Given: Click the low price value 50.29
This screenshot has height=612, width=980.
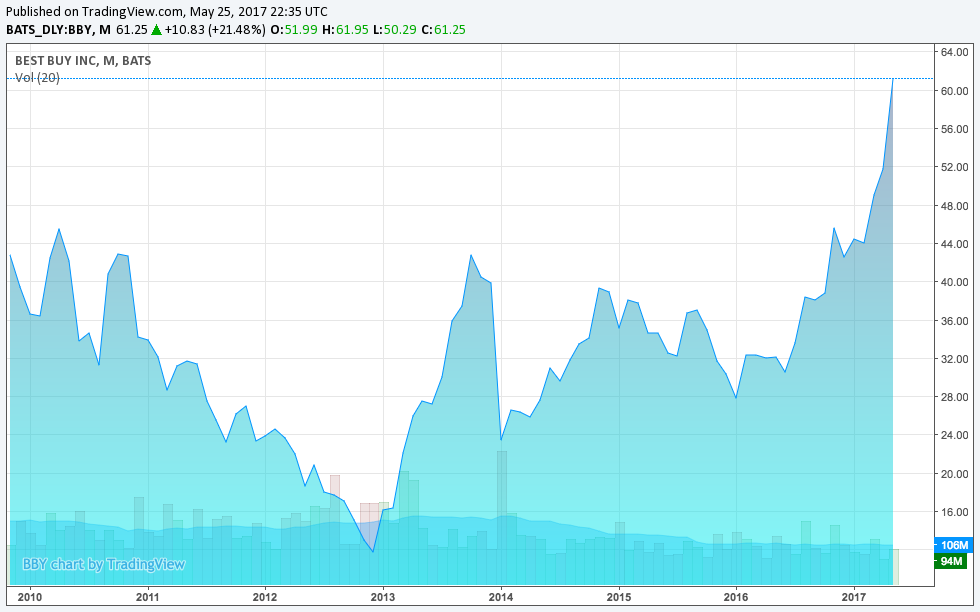Looking at the screenshot, I should click(x=400, y=29).
